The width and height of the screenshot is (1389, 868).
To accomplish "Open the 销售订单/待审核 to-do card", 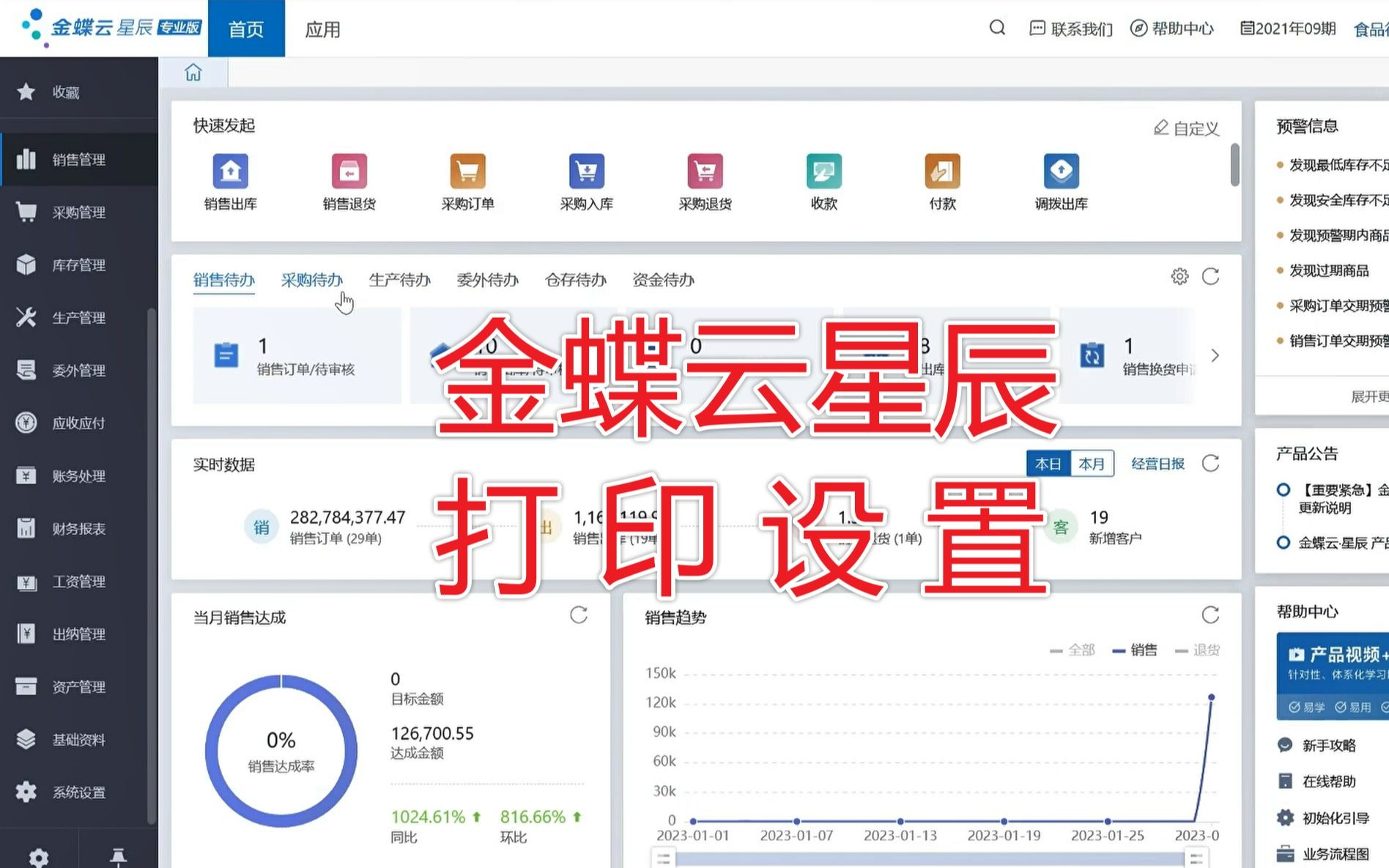I will (297, 355).
